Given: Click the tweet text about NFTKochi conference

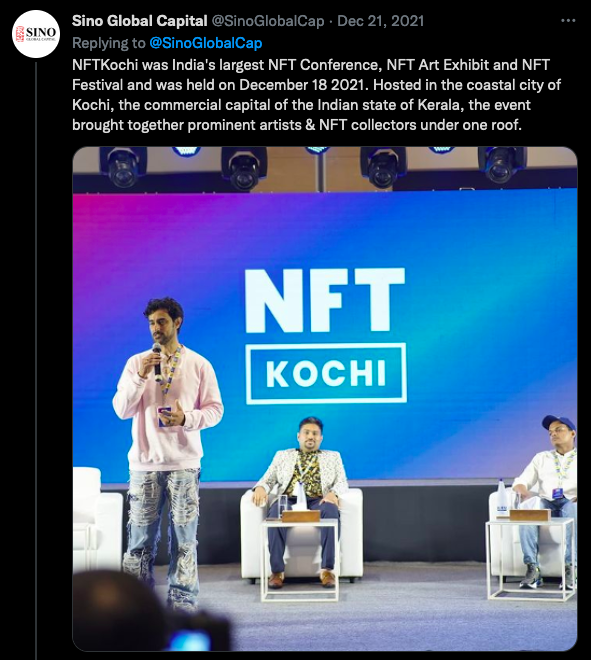Looking at the screenshot, I should coord(317,95).
